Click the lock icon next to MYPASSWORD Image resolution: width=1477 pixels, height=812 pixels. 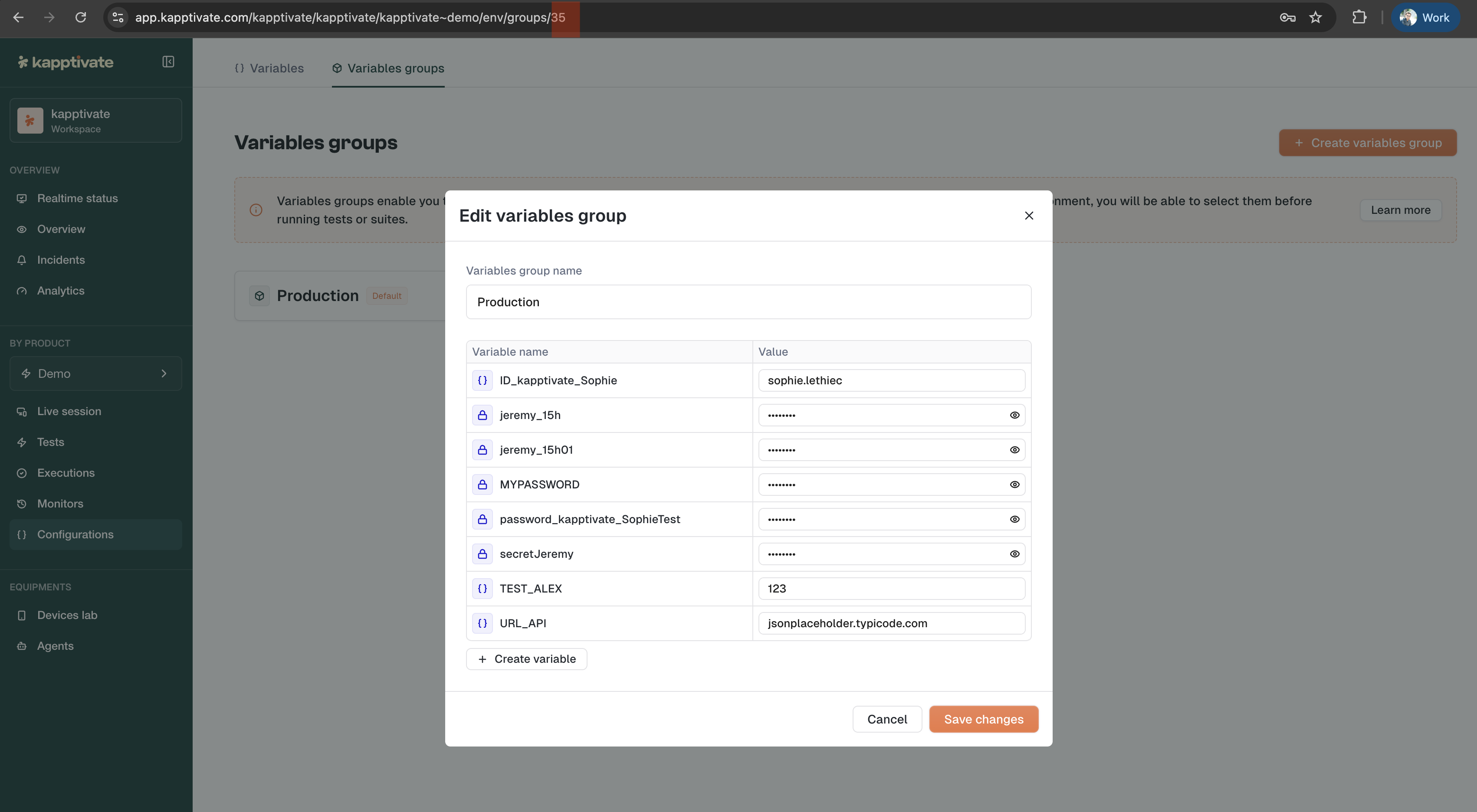(482, 484)
